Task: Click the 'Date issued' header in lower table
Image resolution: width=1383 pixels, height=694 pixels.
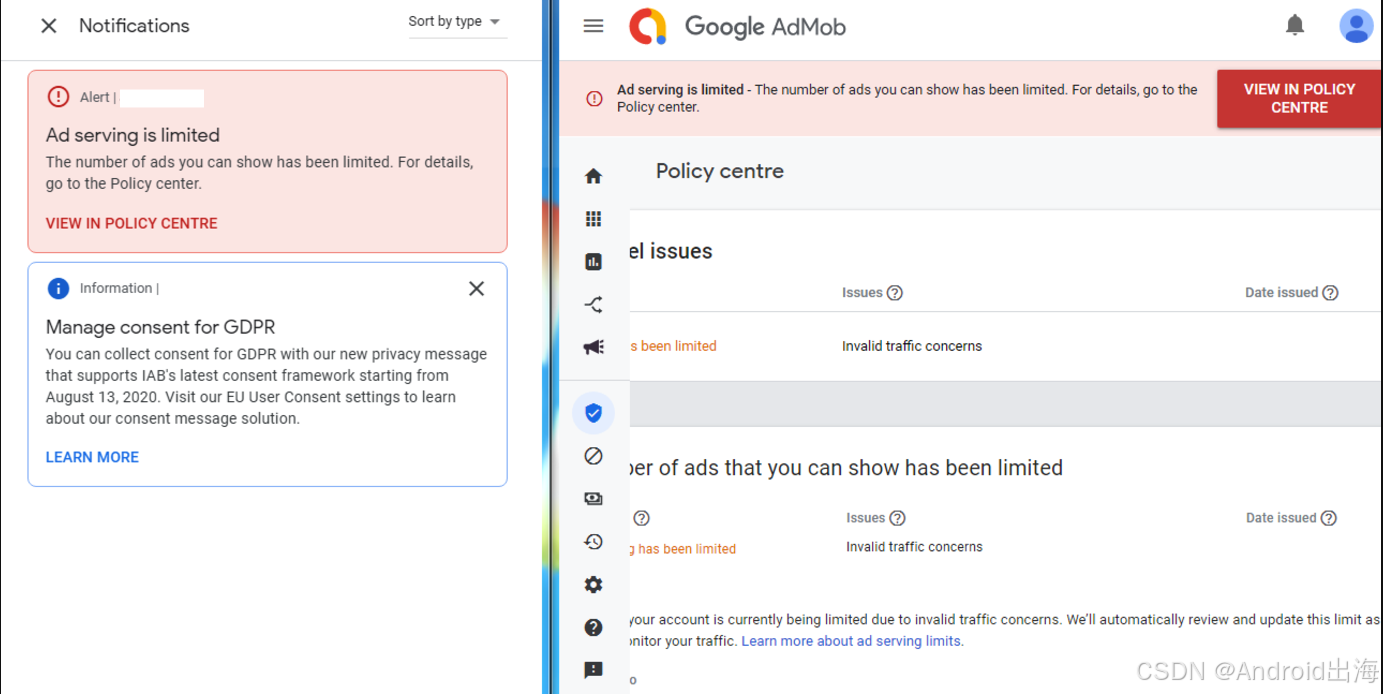Action: pyautogui.click(x=1281, y=518)
